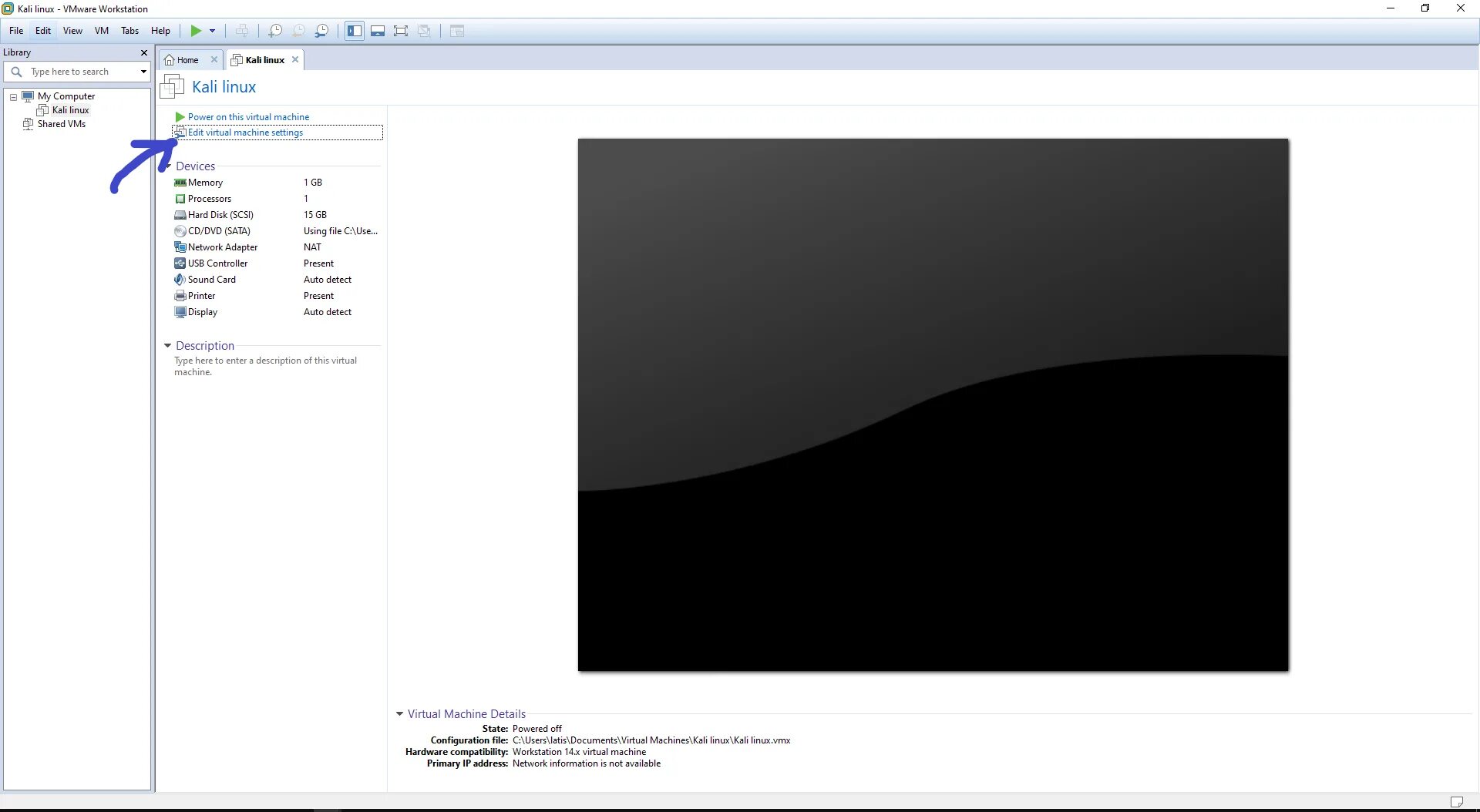Screen dimensions: 1480x812
Task: Enter full screen mode from toolbar
Action: point(401,31)
